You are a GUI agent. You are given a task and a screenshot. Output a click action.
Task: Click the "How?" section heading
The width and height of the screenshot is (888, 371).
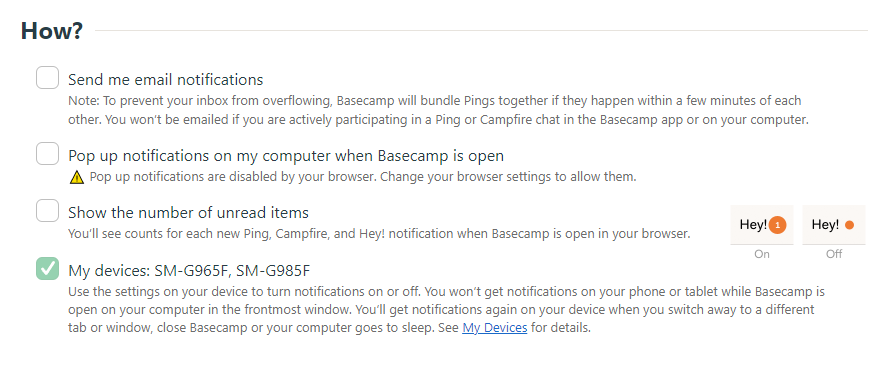tap(52, 31)
